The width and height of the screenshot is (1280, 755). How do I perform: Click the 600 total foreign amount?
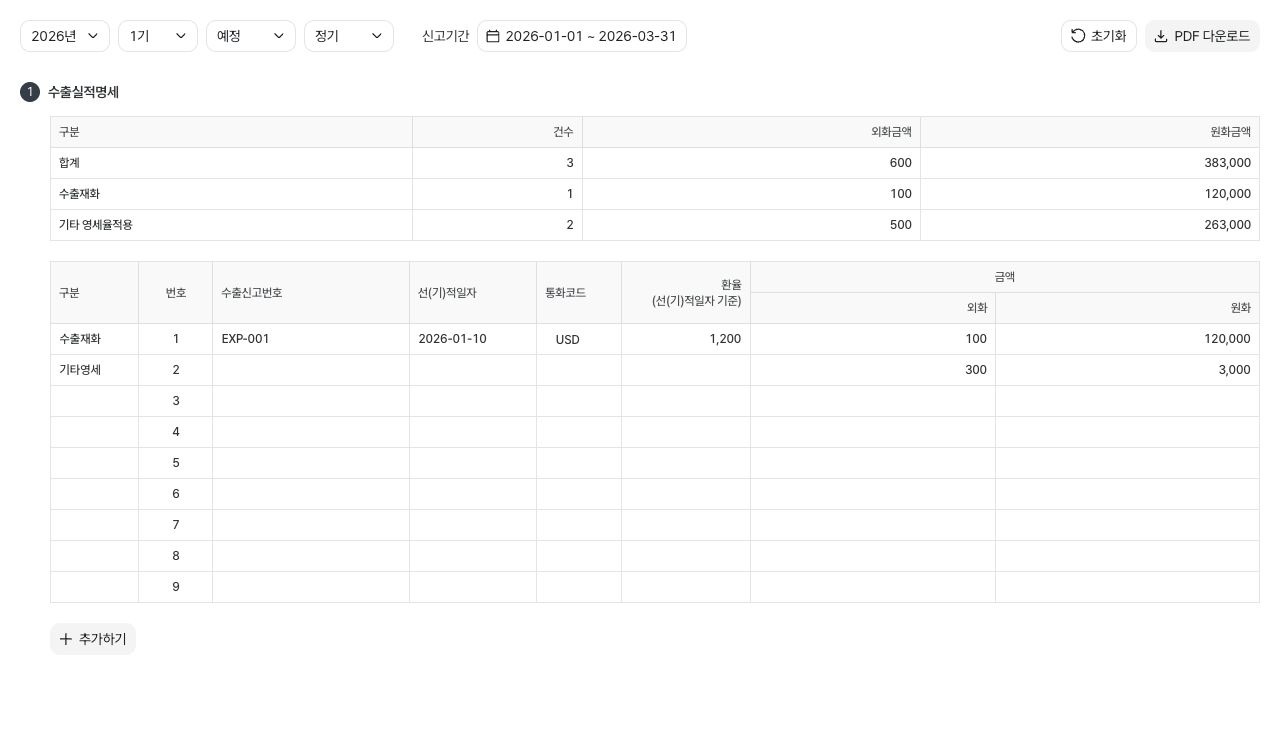(900, 163)
